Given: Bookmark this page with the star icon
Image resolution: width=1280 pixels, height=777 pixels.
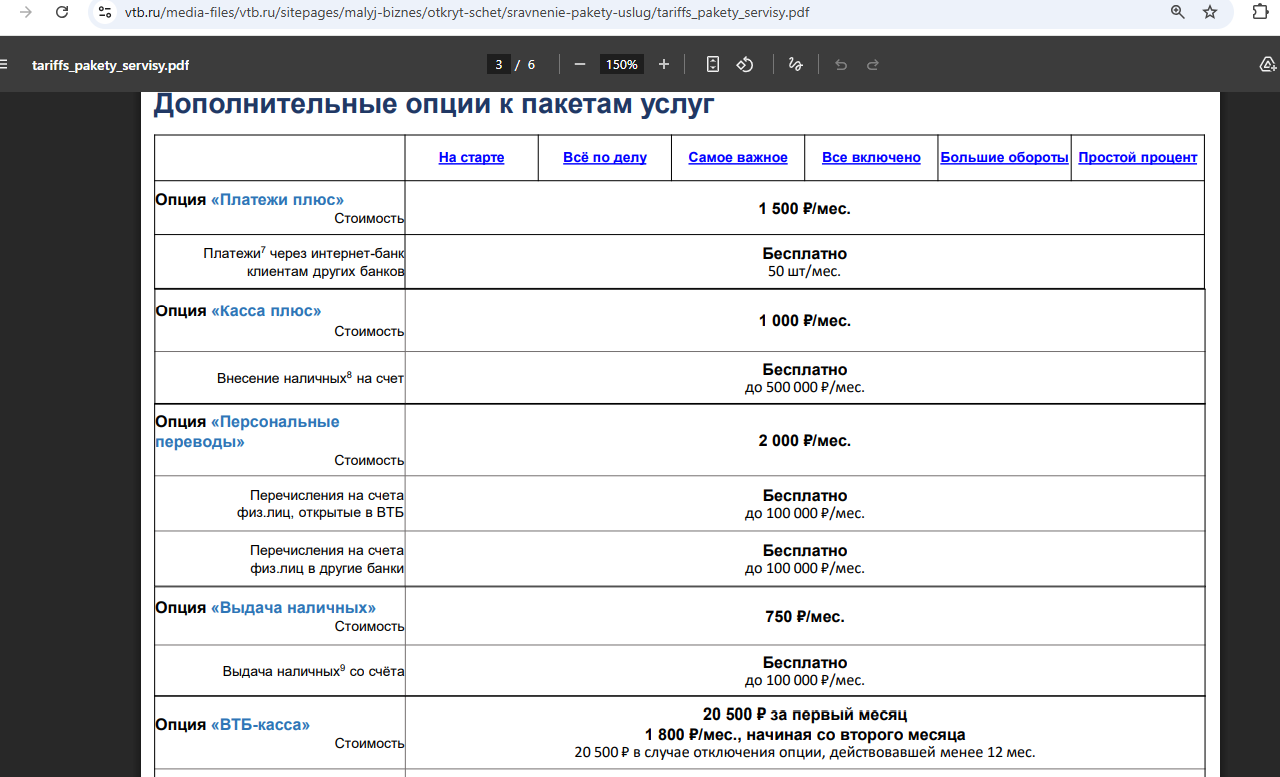Looking at the screenshot, I should tap(1210, 12).
